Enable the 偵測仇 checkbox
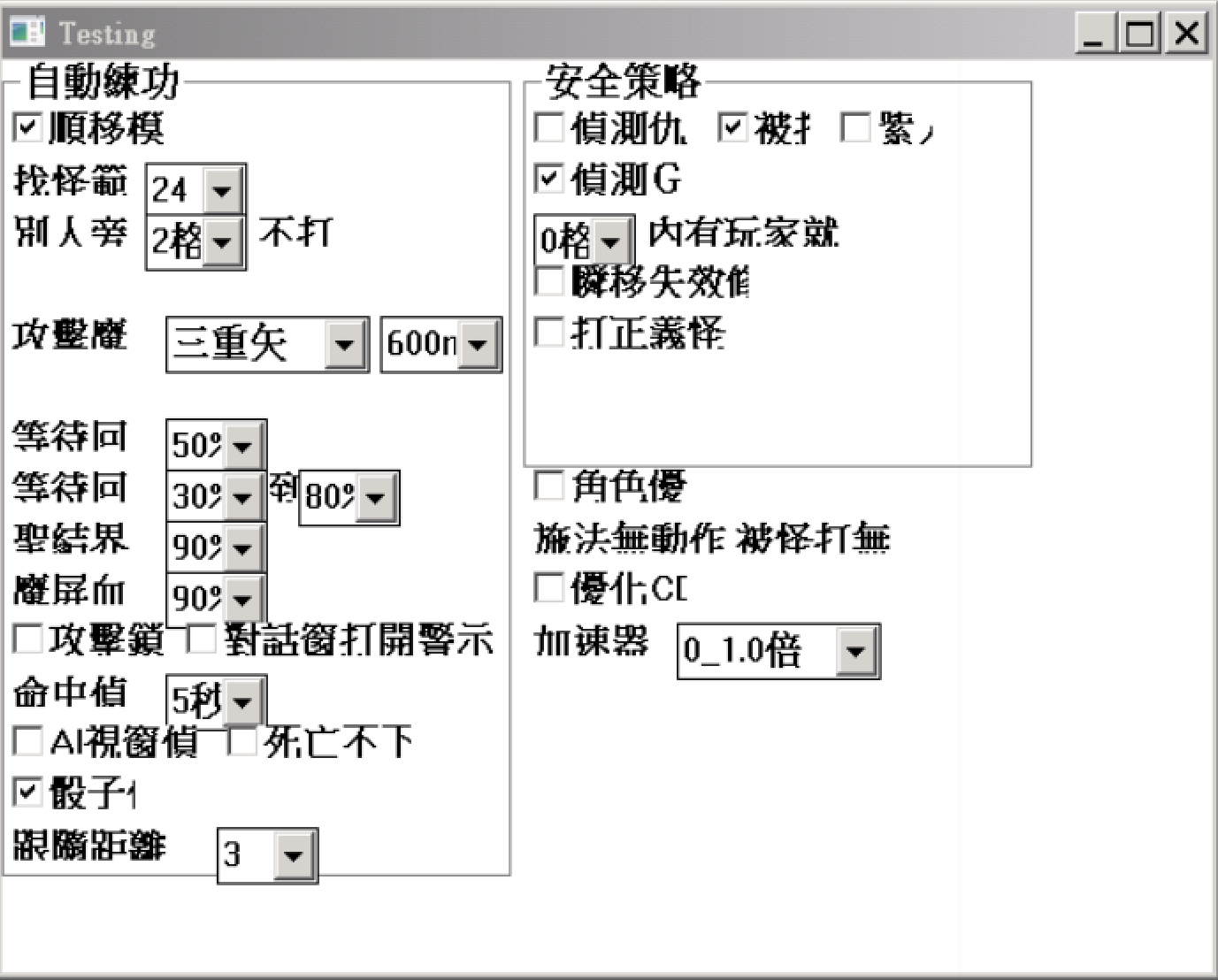1218x980 pixels. [x=549, y=128]
